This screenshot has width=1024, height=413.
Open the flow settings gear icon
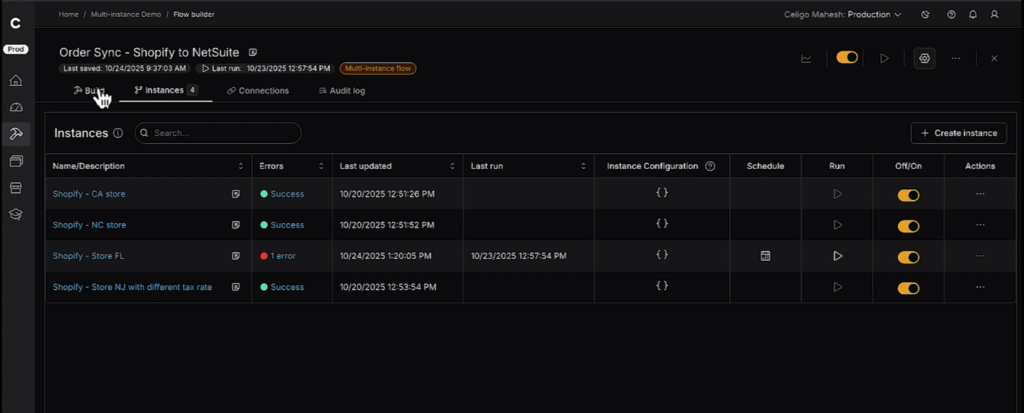point(924,58)
